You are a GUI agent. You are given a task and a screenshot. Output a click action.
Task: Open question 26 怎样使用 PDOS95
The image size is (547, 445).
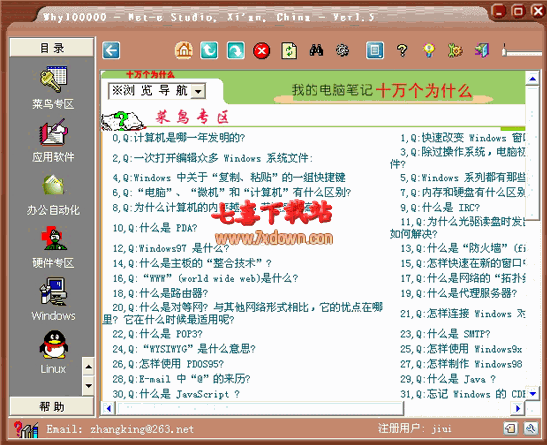168,364
